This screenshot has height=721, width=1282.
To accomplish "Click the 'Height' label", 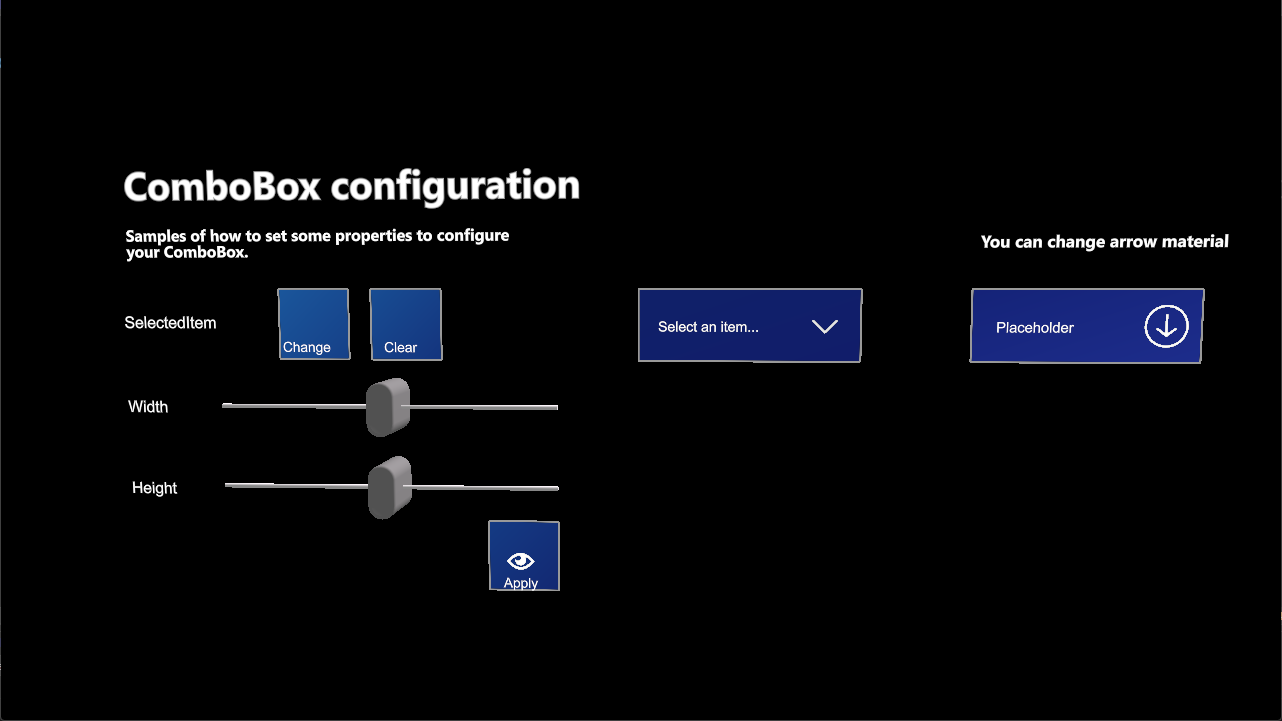I will pos(154,488).
